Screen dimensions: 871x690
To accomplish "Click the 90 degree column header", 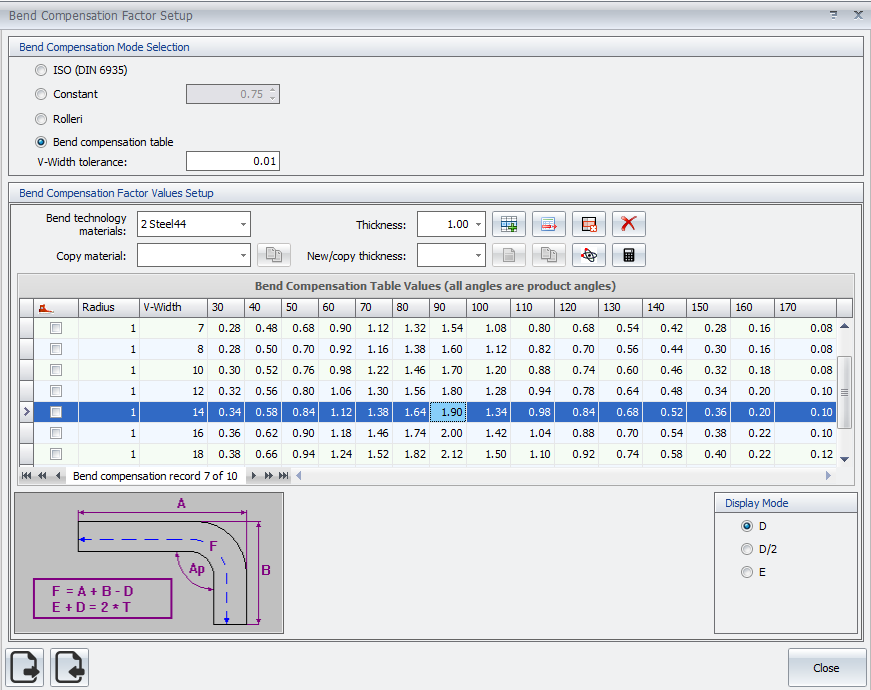I will (x=447, y=307).
